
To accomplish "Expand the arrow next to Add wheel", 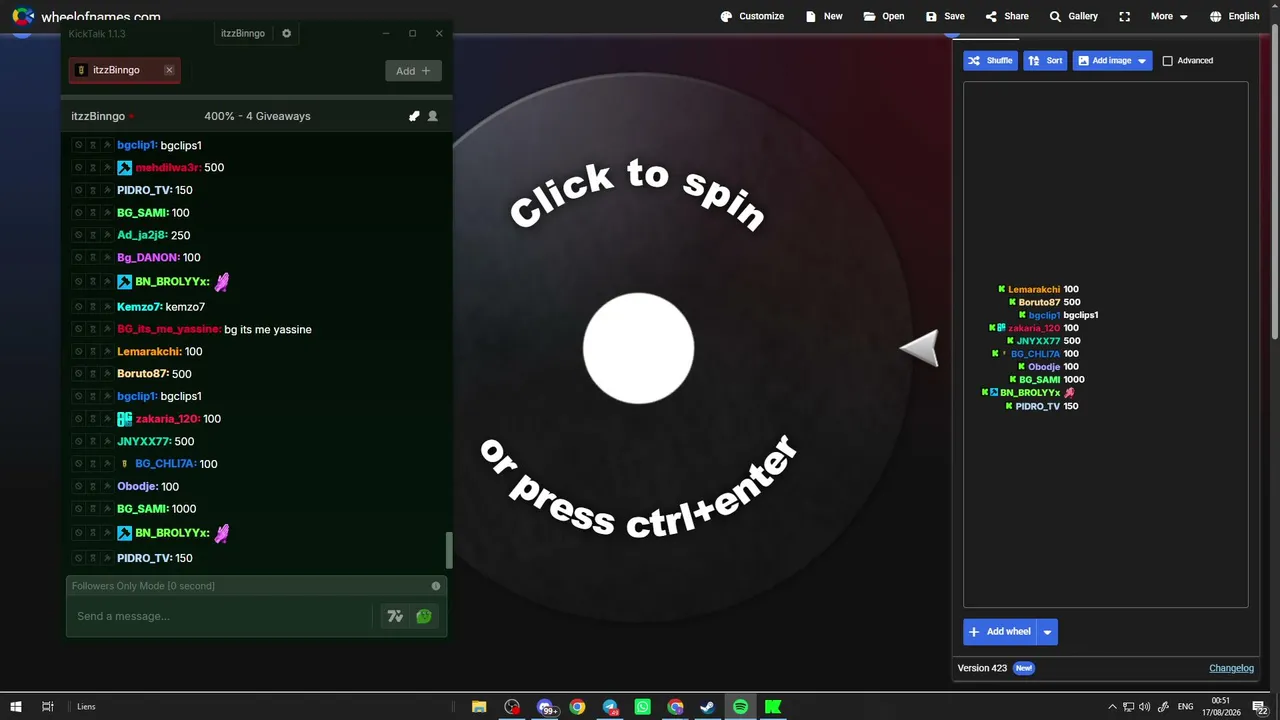I will (x=1047, y=632).
